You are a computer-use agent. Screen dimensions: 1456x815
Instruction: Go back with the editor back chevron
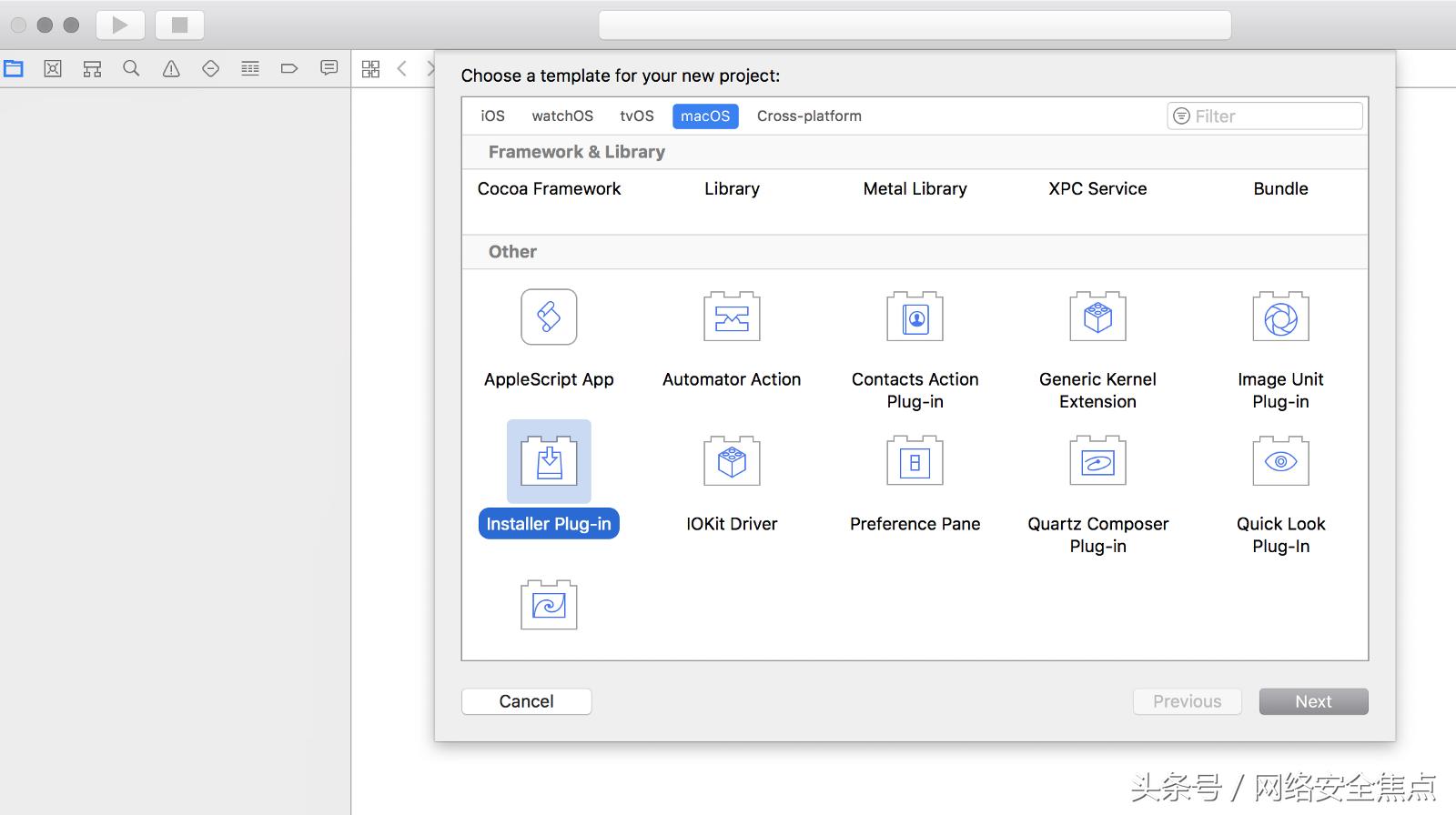tap(402, 68)
